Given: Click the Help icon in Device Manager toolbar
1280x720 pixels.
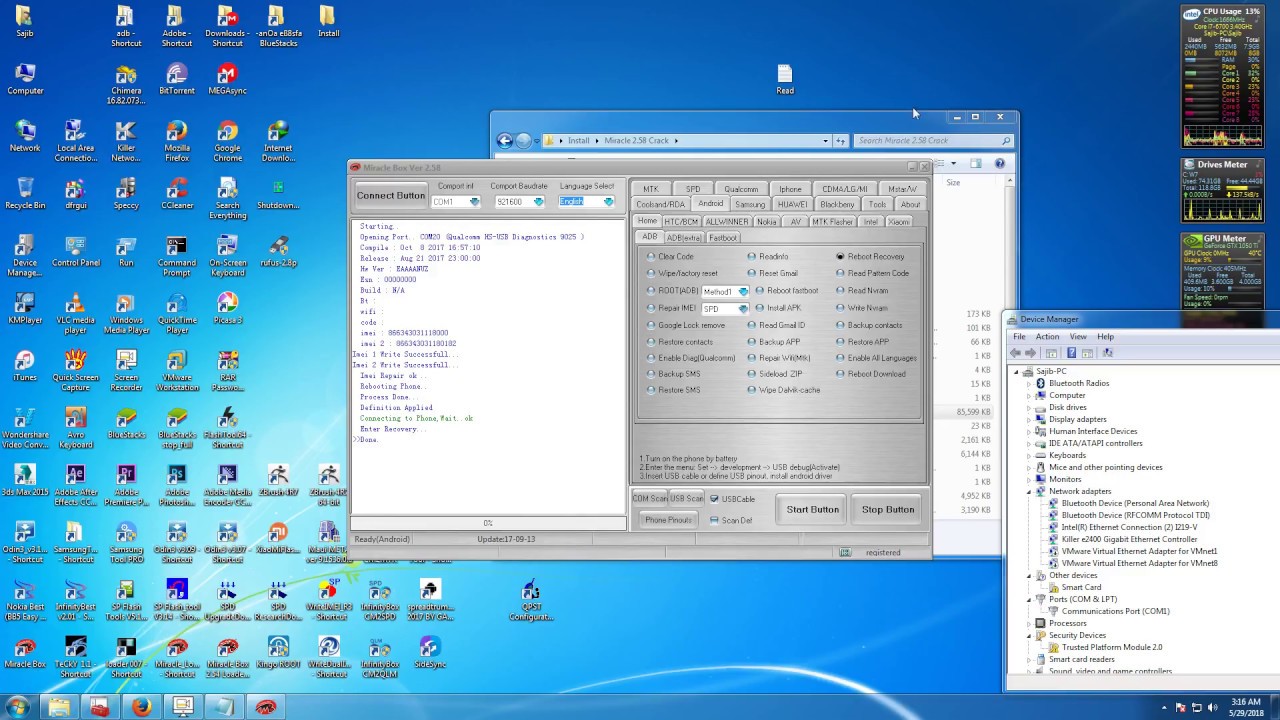Looking at the screenshot, I should point(1071,353).
